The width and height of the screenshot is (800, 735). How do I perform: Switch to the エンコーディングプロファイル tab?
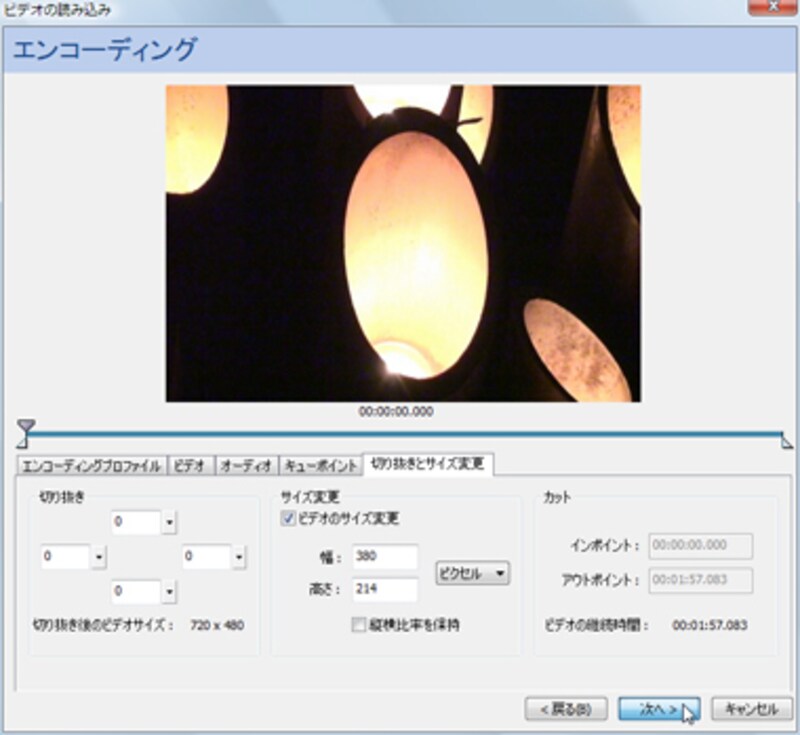click(91, 466)
